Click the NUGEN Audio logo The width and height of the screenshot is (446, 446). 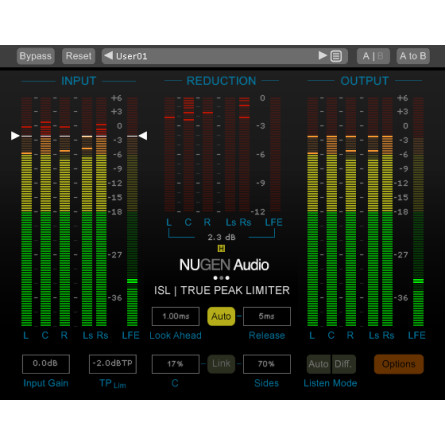pos(224,265)
